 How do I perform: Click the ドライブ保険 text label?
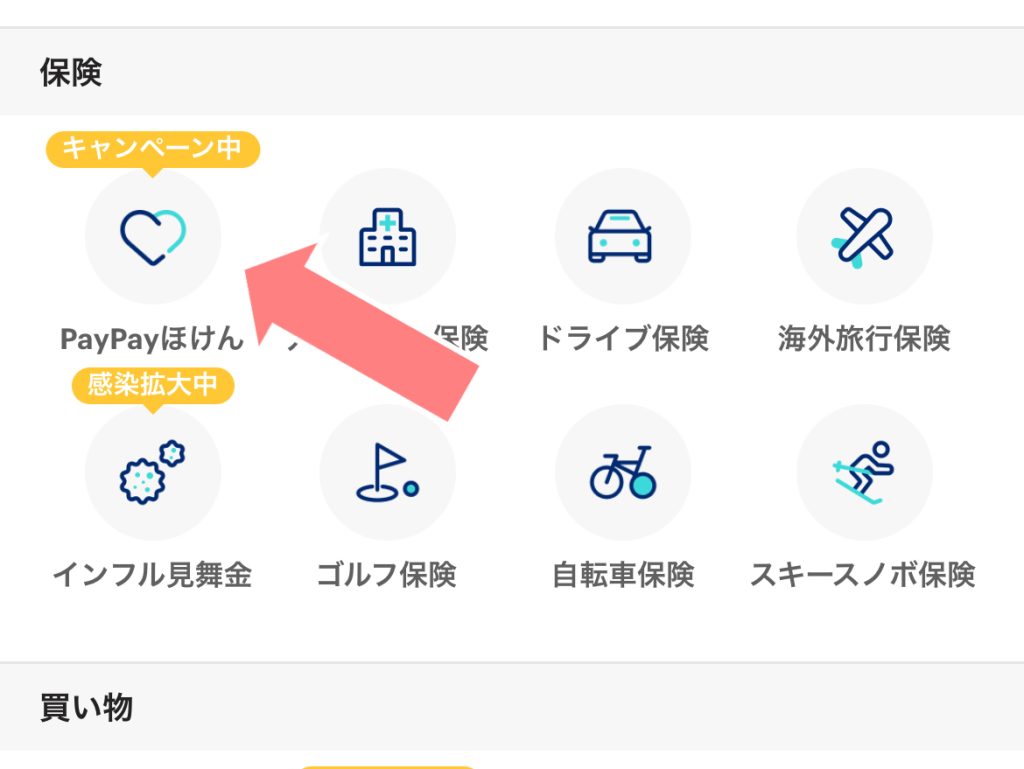click(622, 339)
